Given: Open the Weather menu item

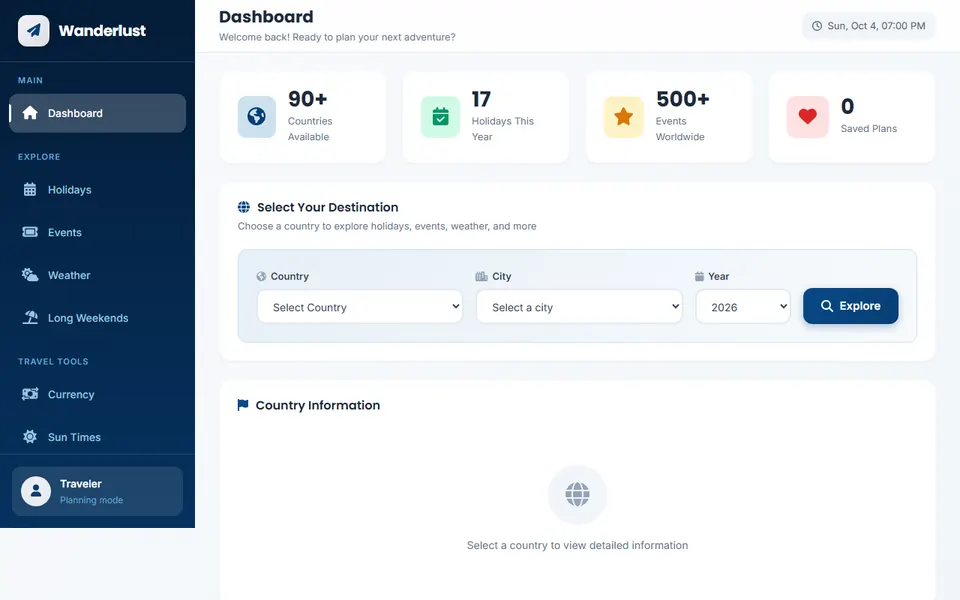Looking at the screenshot, I should [97, 275].
